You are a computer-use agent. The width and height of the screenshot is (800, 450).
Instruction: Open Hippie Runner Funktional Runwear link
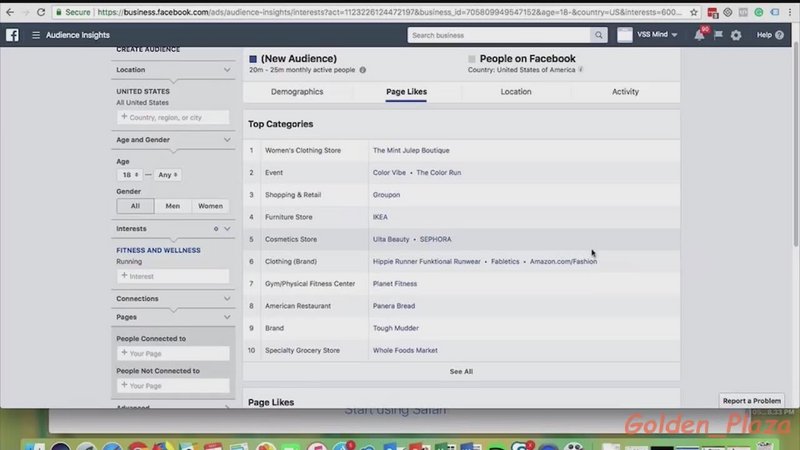tap(427, 261)
